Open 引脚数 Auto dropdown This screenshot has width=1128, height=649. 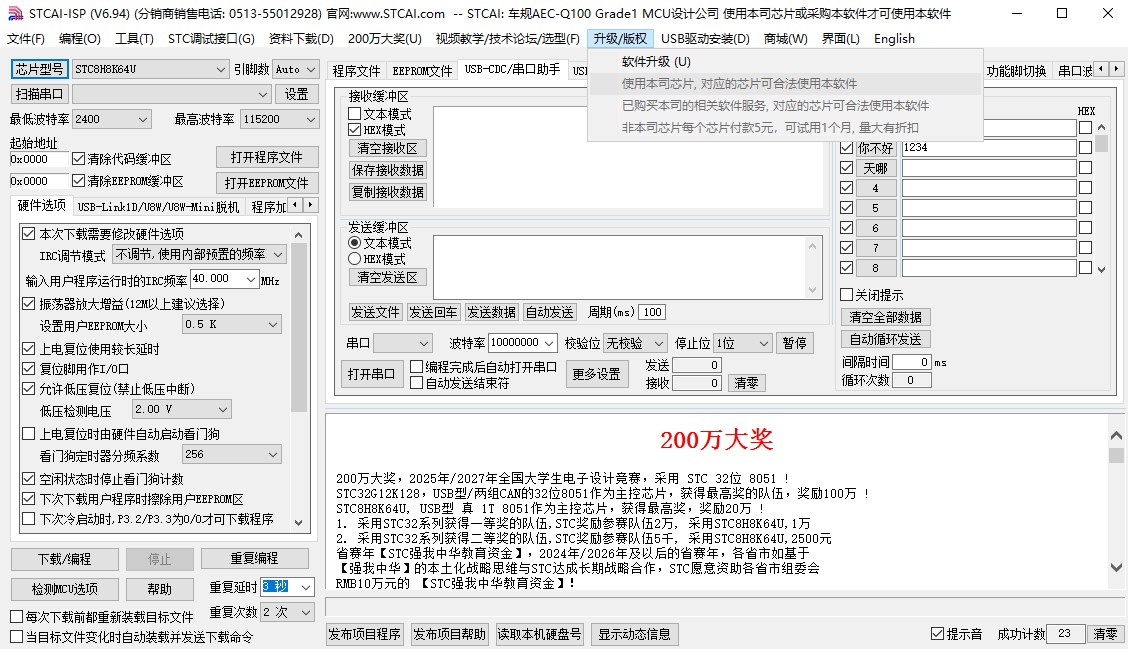pos(311,69)
